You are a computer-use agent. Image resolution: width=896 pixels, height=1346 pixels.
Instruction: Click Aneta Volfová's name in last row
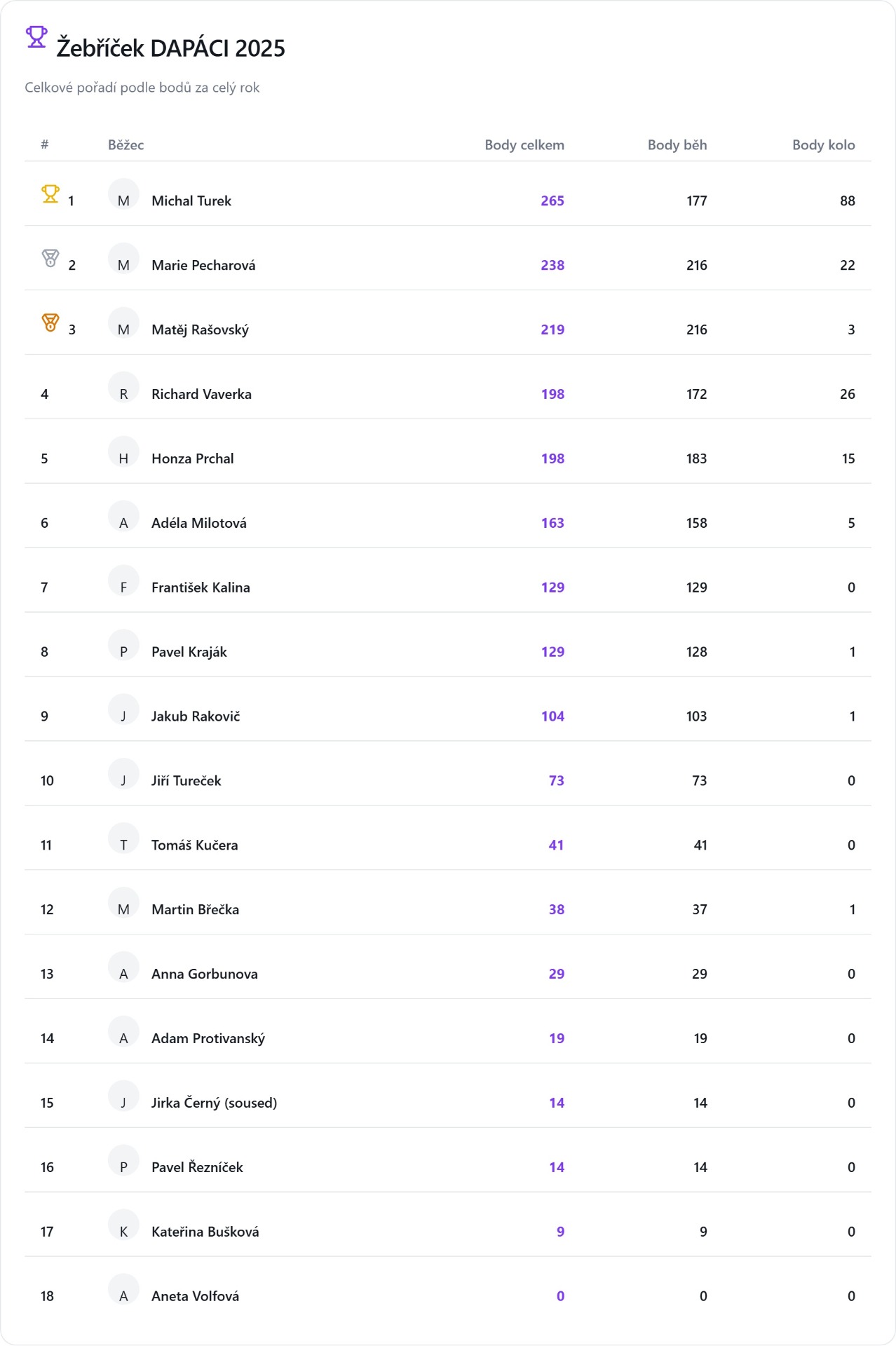coord(195,1297)
